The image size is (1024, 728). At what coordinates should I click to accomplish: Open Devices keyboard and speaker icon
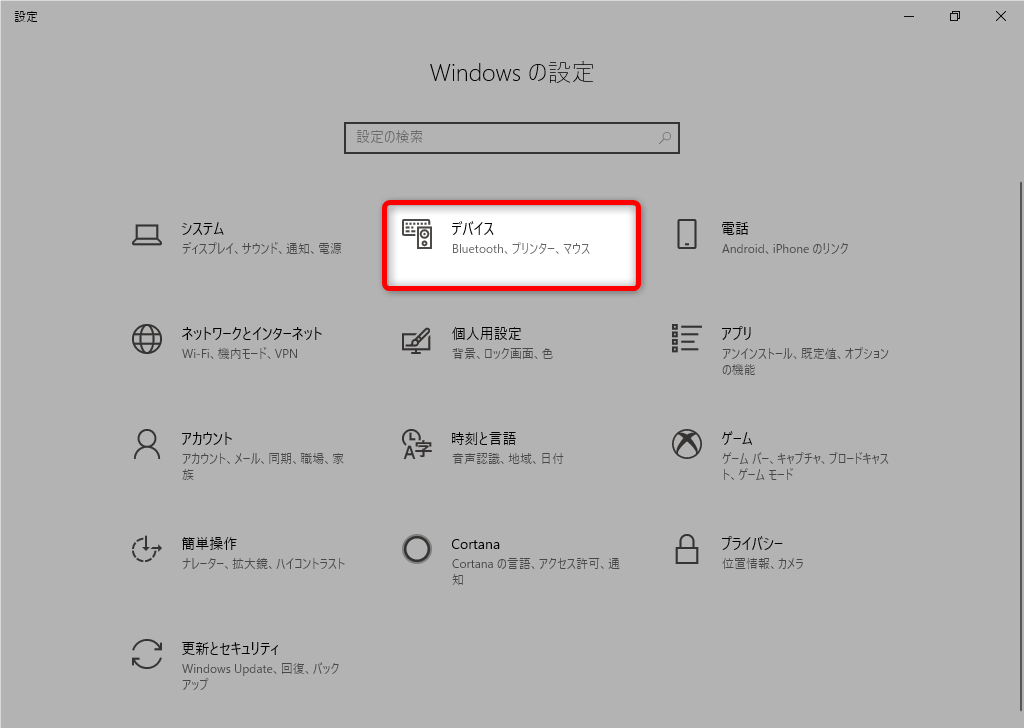pos(417,235)
